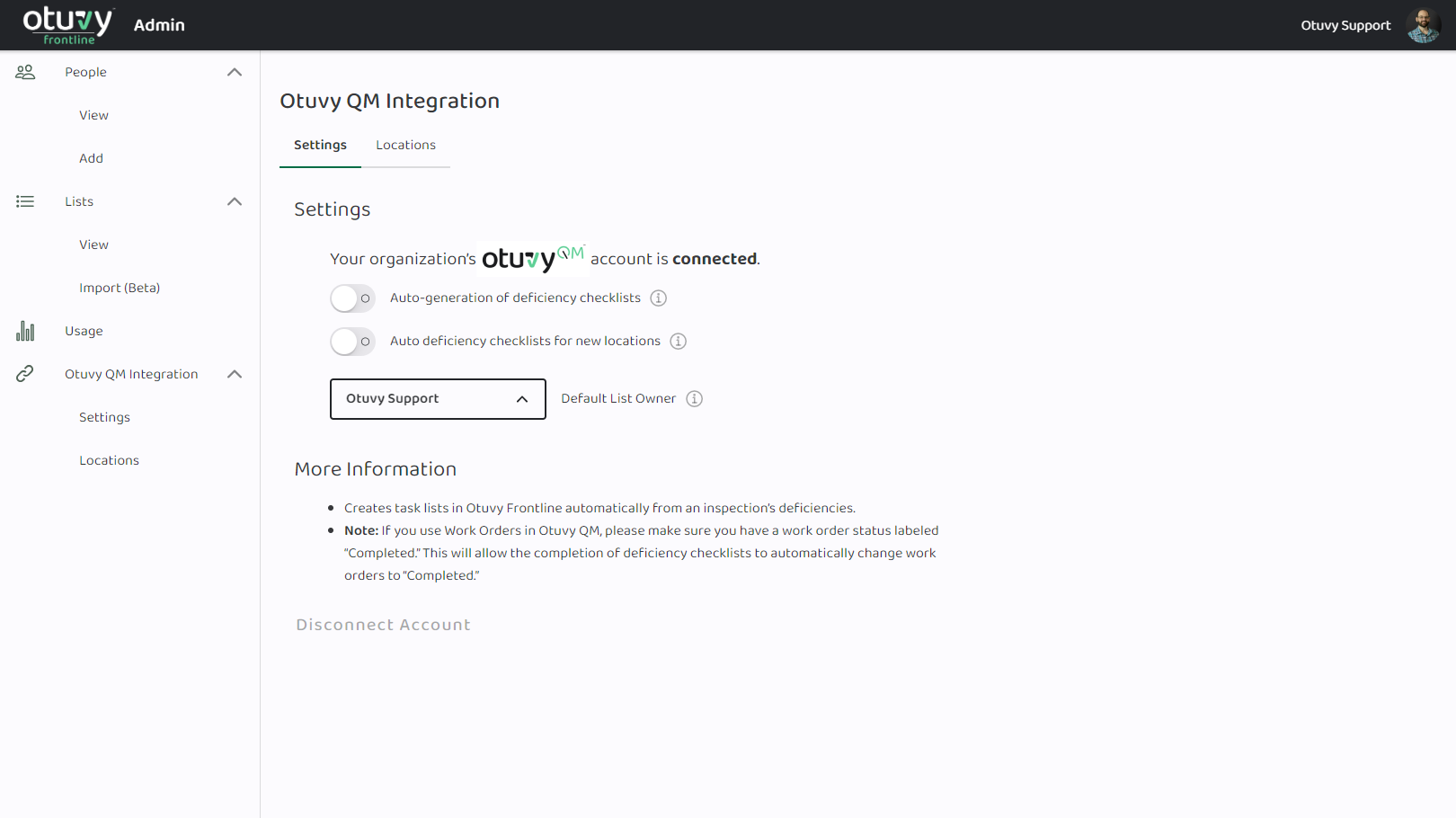This screenshot has height=818, width=1456.
Task: Collapse the Lists sidebar section
Action: tap(235, 201)
